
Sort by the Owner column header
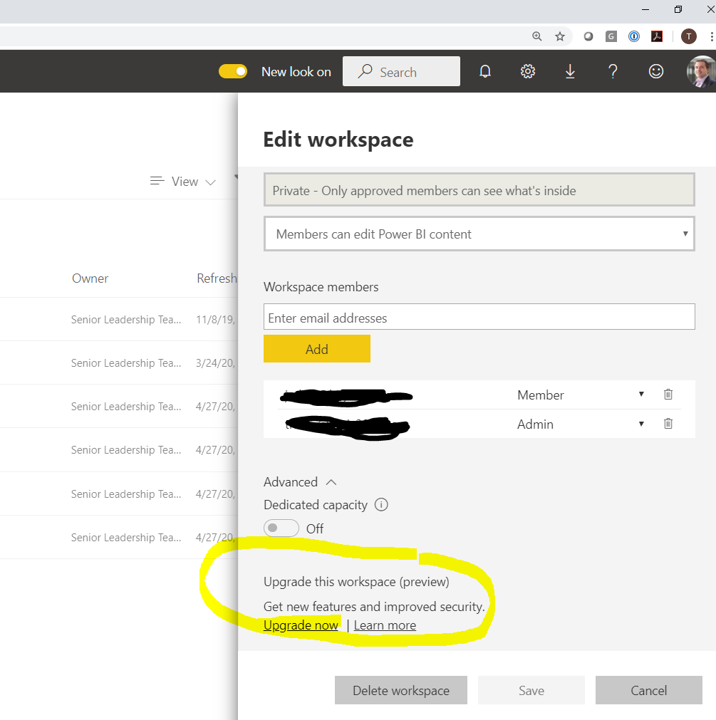[x=90, y=278]
